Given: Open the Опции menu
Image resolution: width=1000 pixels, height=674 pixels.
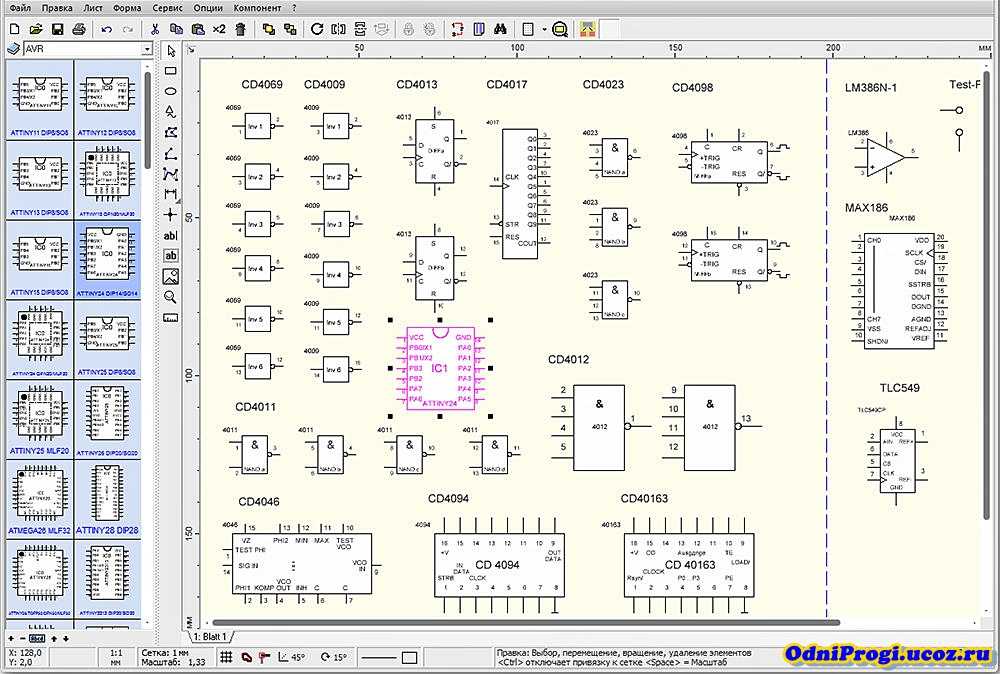Looking at the screenshot, I should click(x=208, y=8).
